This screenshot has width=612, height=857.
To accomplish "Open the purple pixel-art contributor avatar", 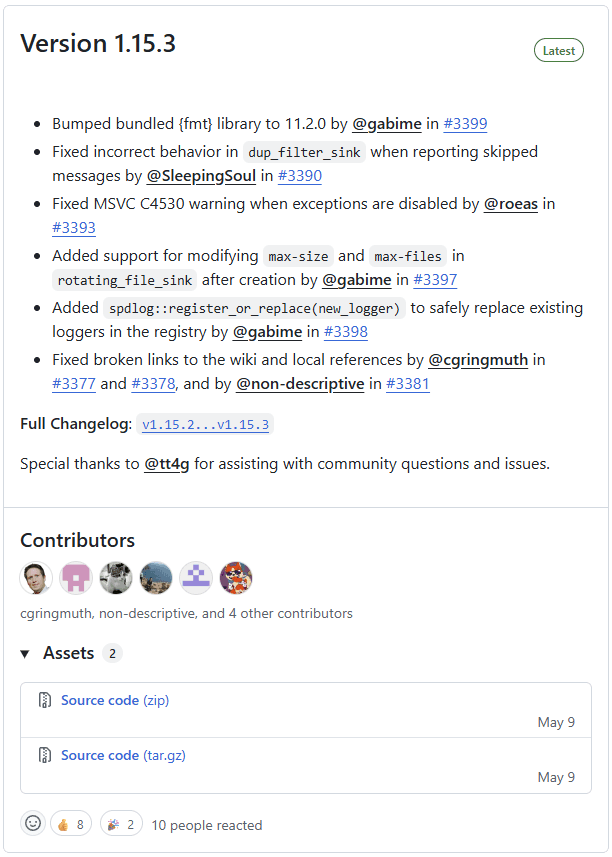I will pyautogui.click(x=195, y=578).
